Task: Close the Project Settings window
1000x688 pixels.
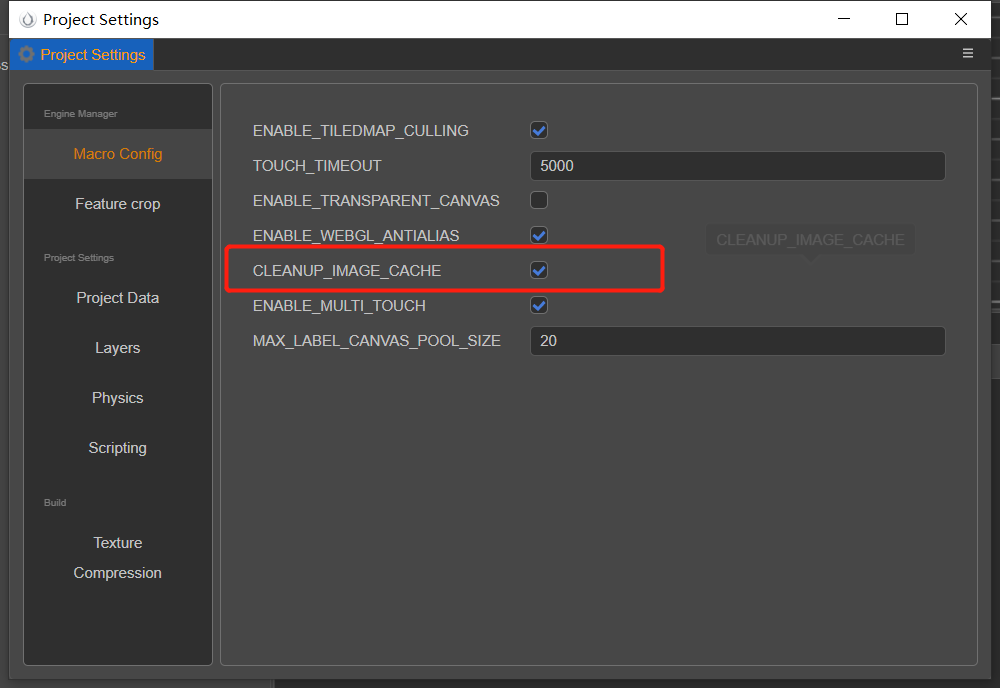Action: [x=960, y=19]
